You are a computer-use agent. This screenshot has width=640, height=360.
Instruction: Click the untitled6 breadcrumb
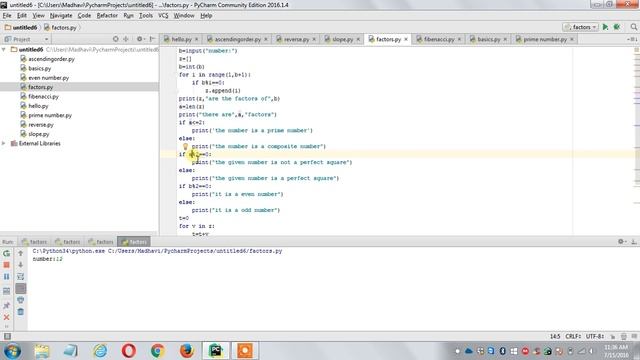pyautogui.click(x=21, y=27)
